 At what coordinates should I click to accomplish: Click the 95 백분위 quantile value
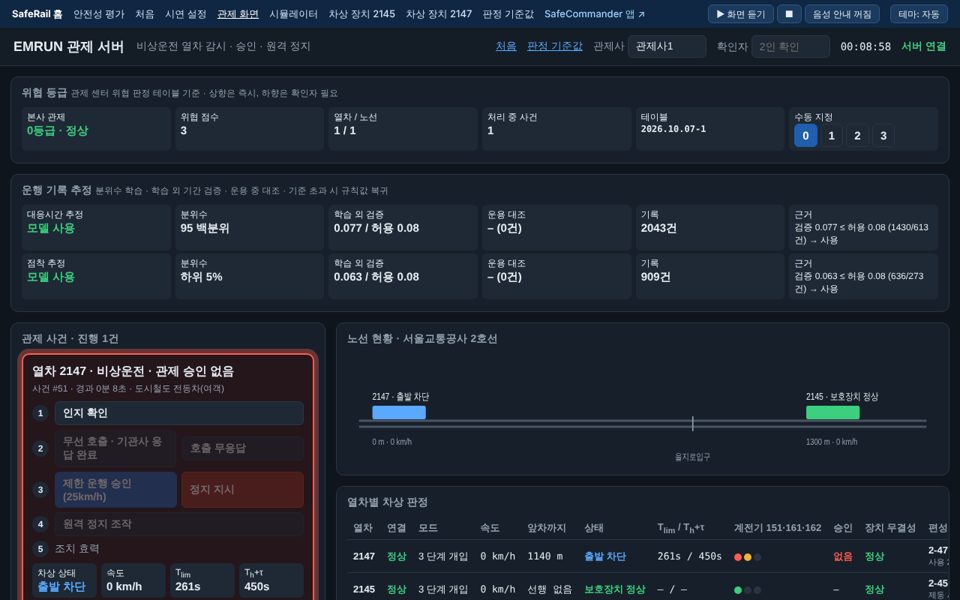(204, 228)
